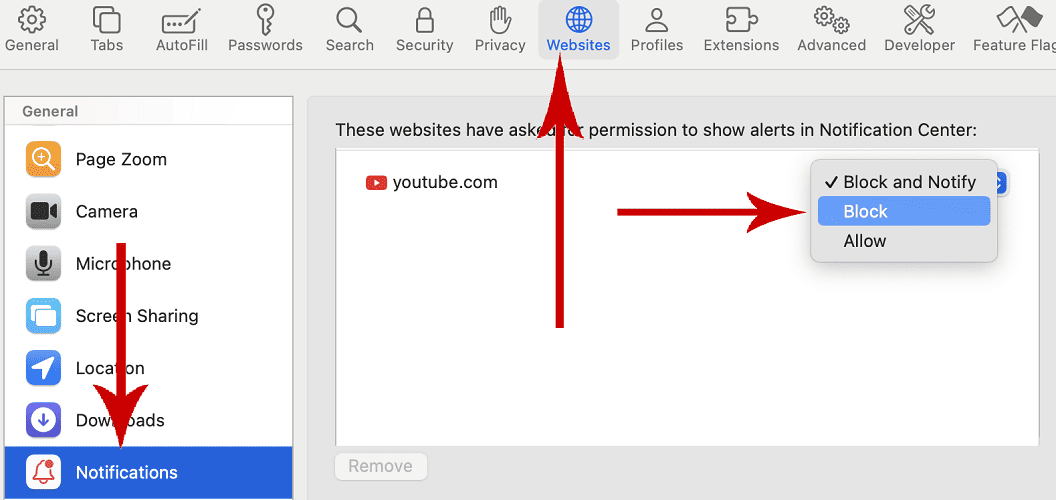Click the youtube.com permission popup arrows
Image resolution: width=1056 pixels, height=500 pixels.
pyautogui.click(x=1000, y=182)
